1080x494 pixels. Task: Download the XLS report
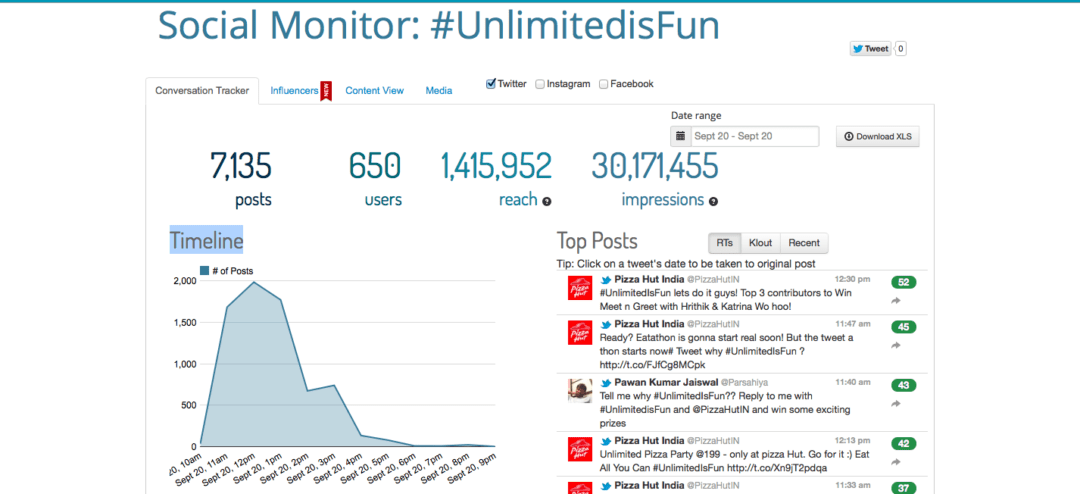click(x=878, y=136)
